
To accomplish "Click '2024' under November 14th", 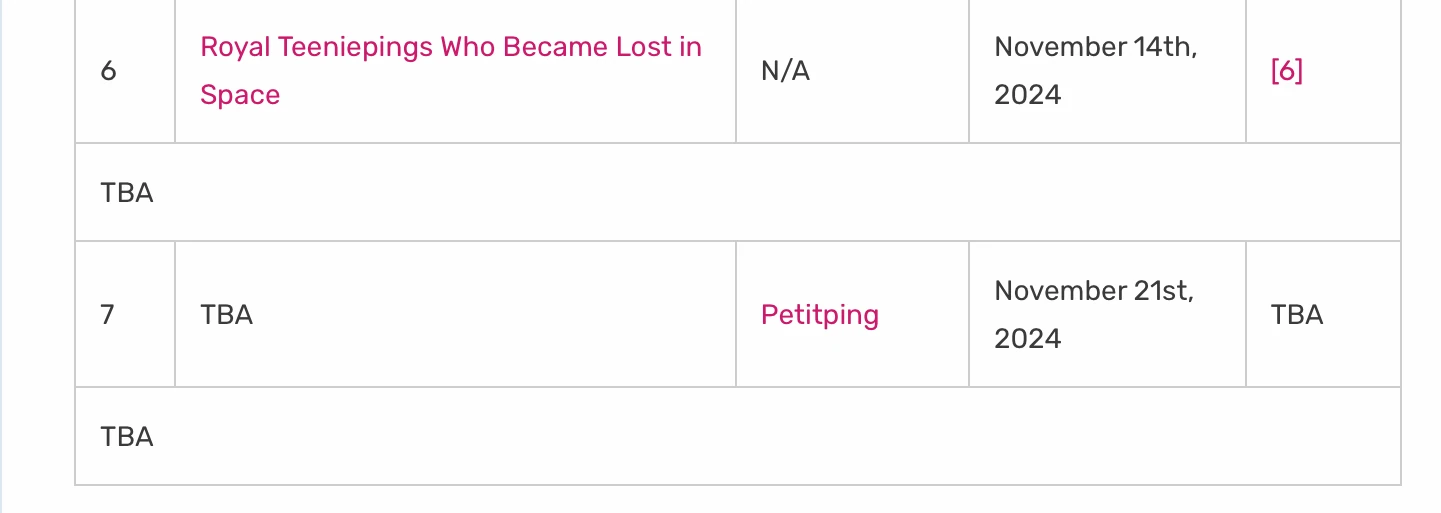I will coord(1027,95).
